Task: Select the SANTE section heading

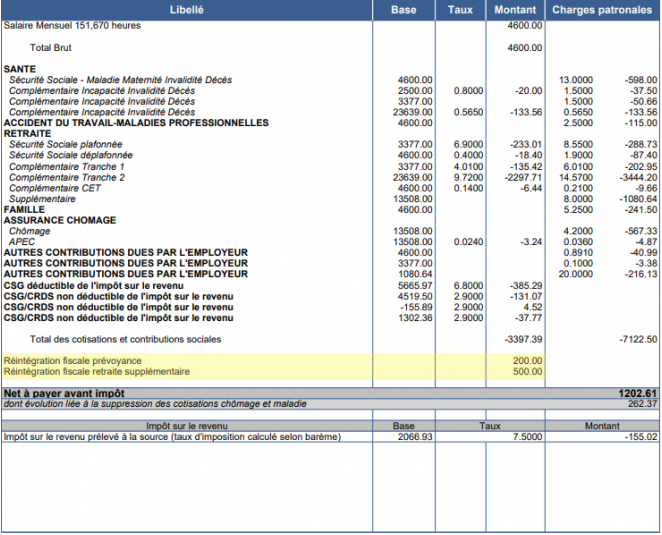Action: pos(20,69)
